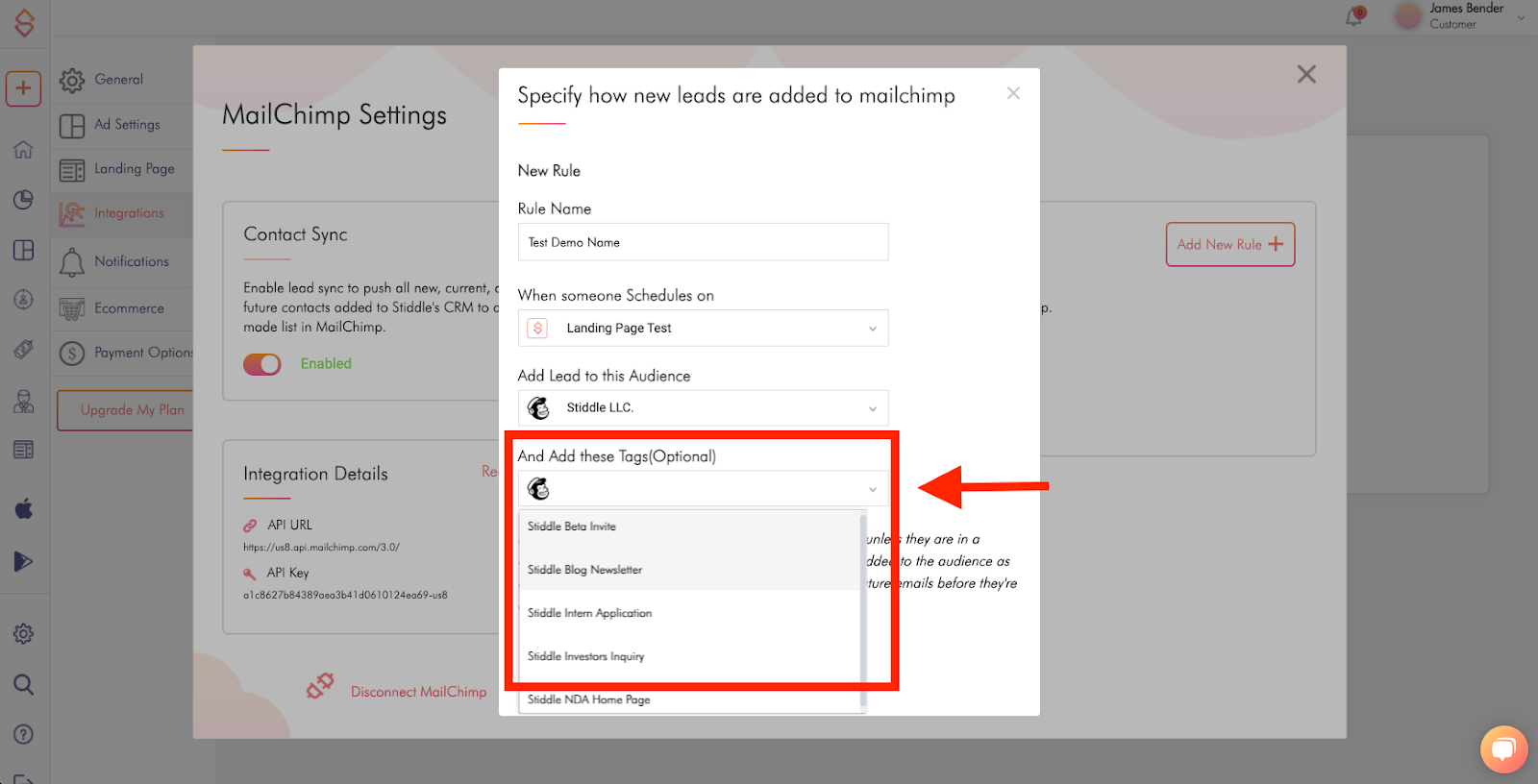Click the API Key key icon

point(250,574)
